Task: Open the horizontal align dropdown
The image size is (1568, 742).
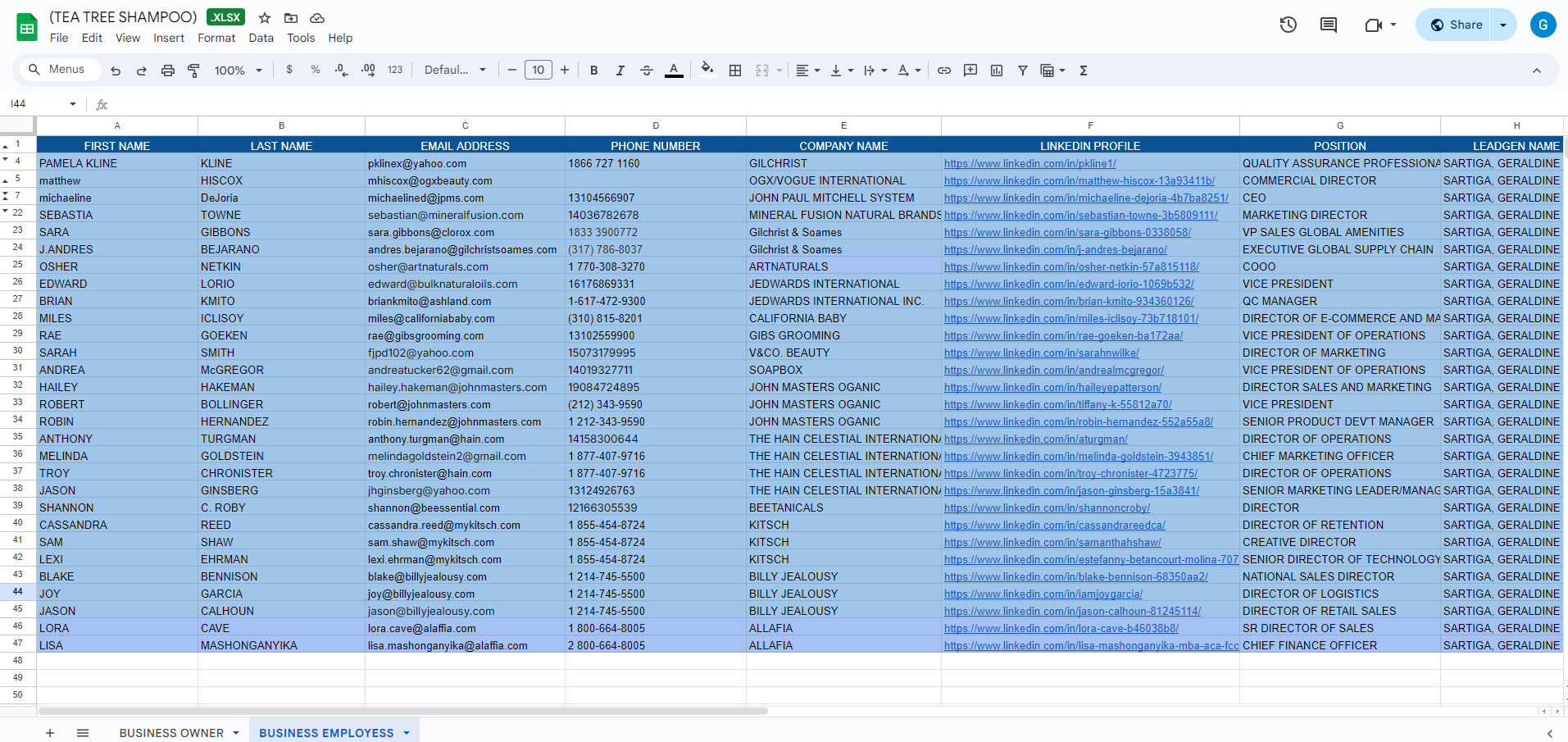Action: click(x=808, y=71)
